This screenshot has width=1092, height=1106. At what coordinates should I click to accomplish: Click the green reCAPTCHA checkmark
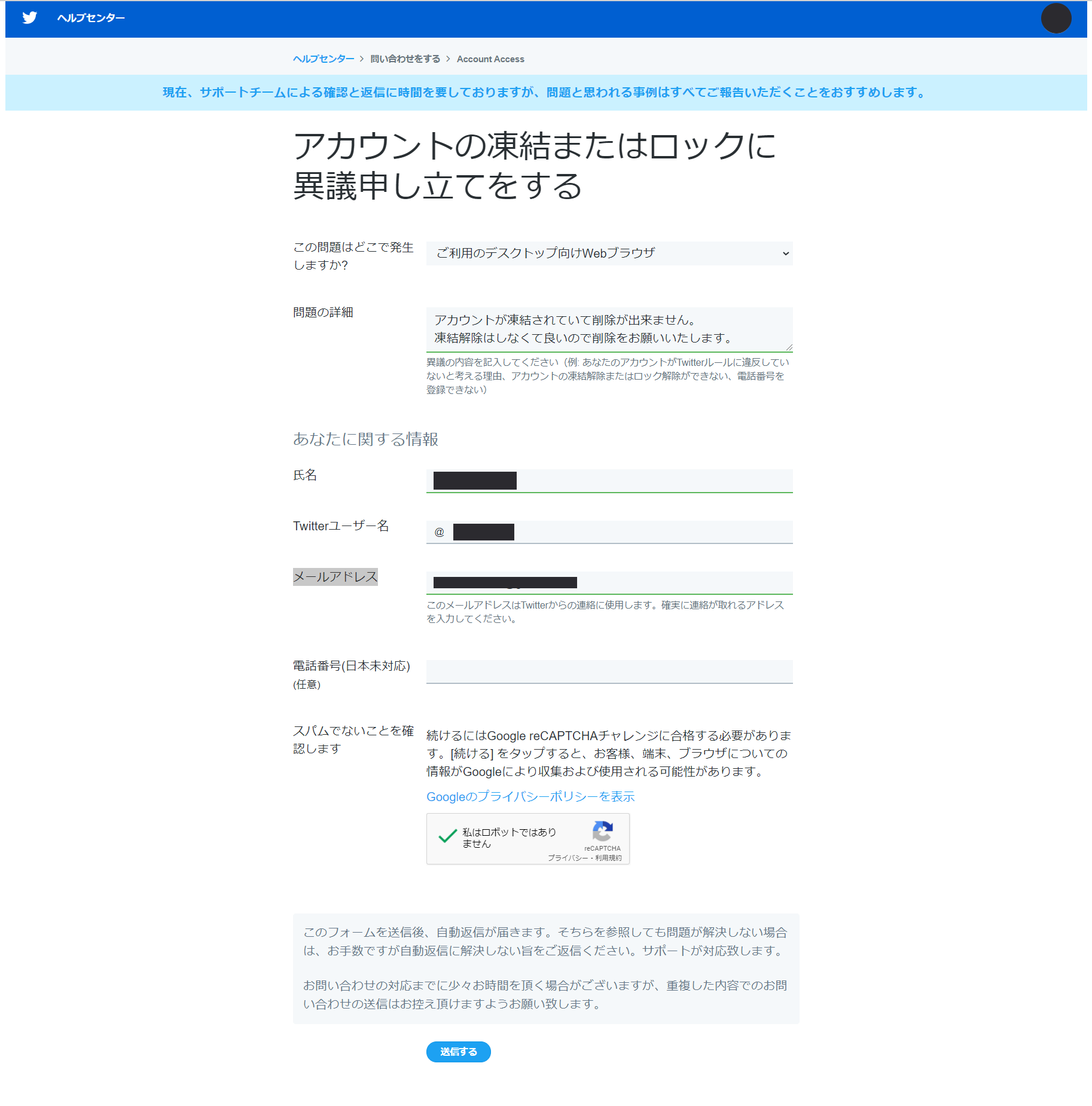coord(447,836)
